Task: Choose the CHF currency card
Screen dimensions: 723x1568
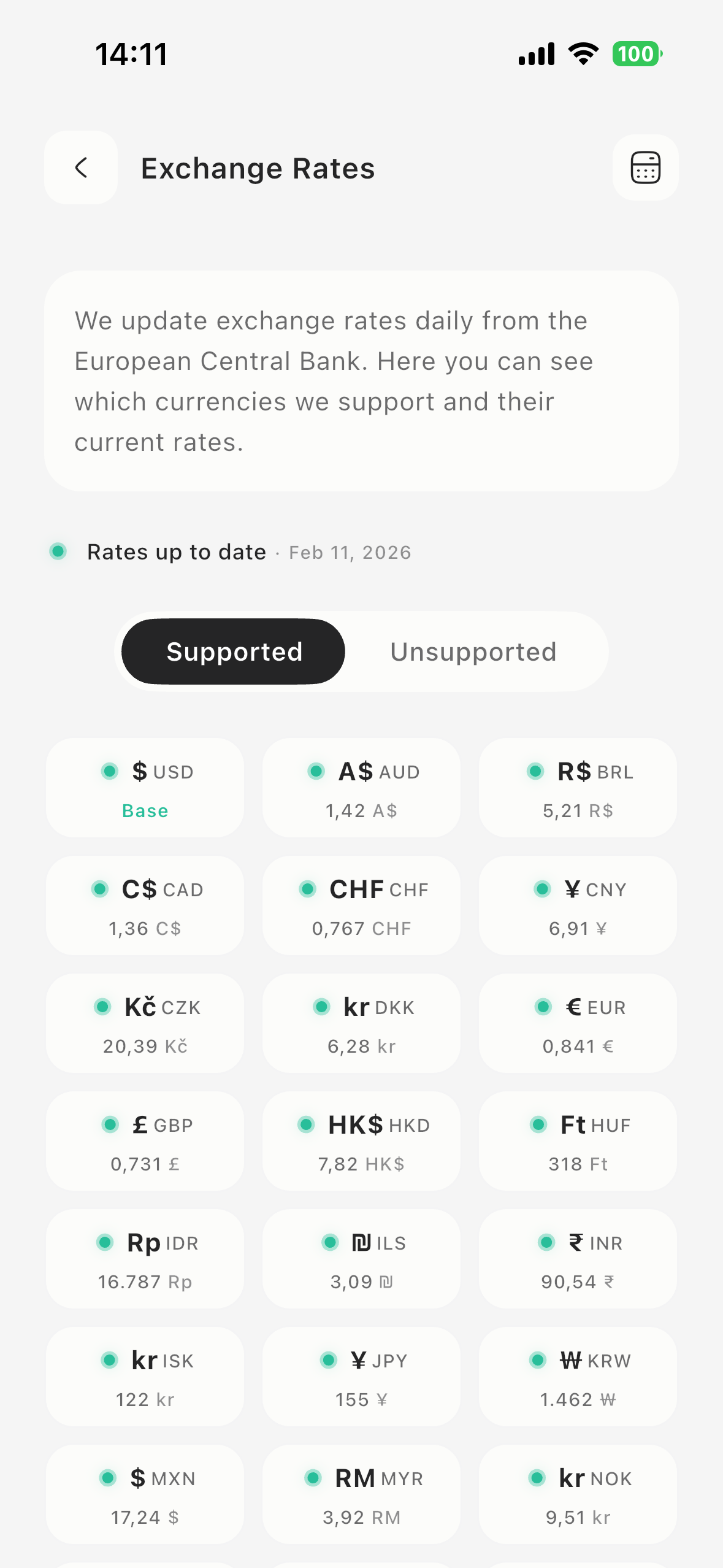Action: (361, 905)
